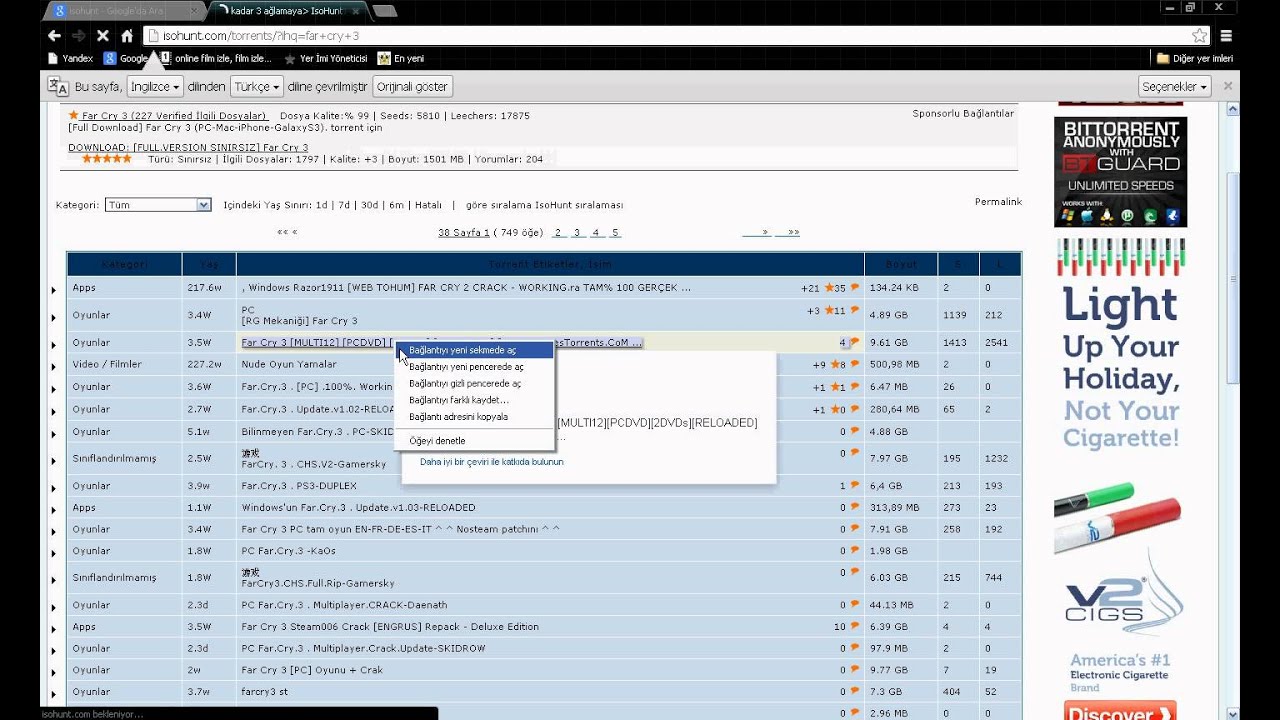Expand the 2w Far Cry 3 [PC] row arrow
This screenshot has width=1280, height=720.
tap(54, 672)
